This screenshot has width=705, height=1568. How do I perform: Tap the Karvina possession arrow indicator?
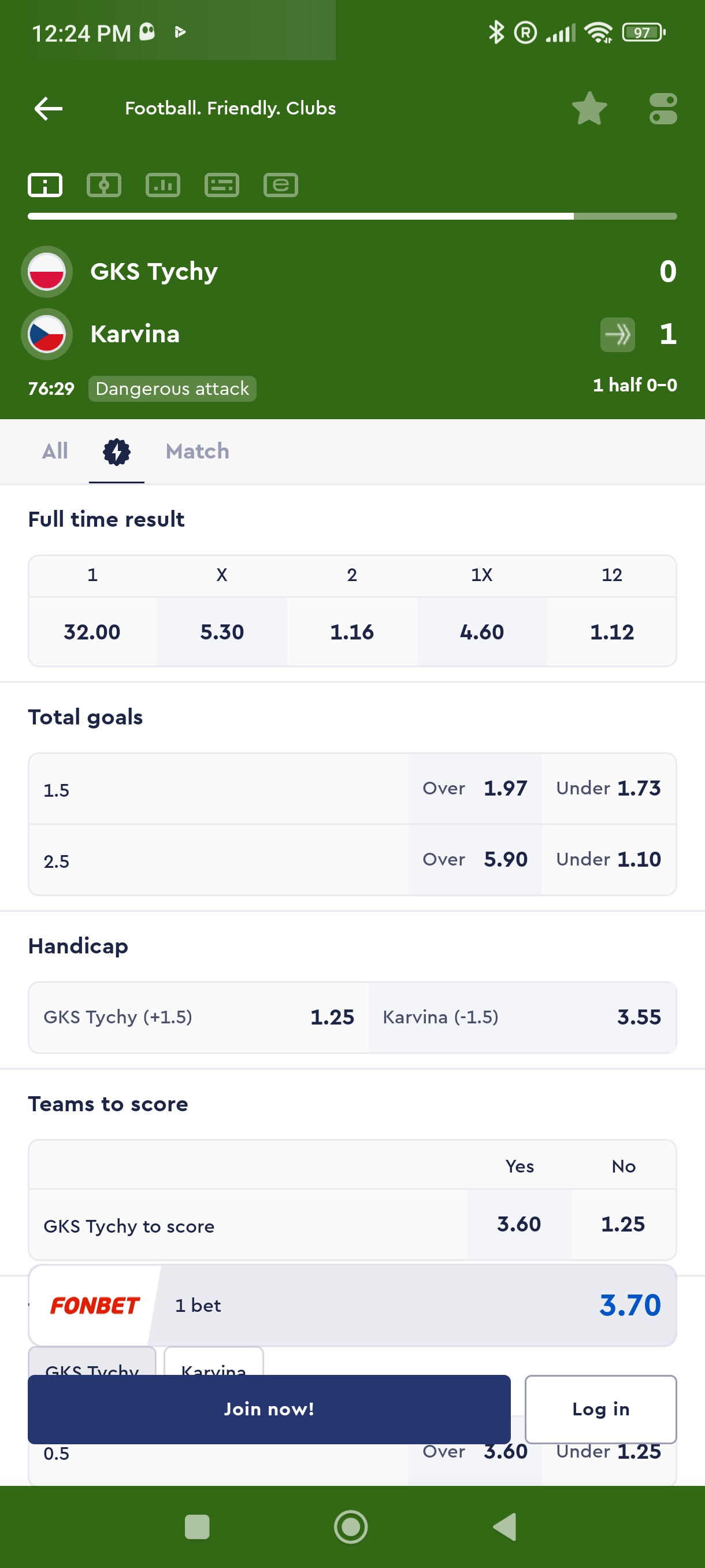[x=617, y=334]
